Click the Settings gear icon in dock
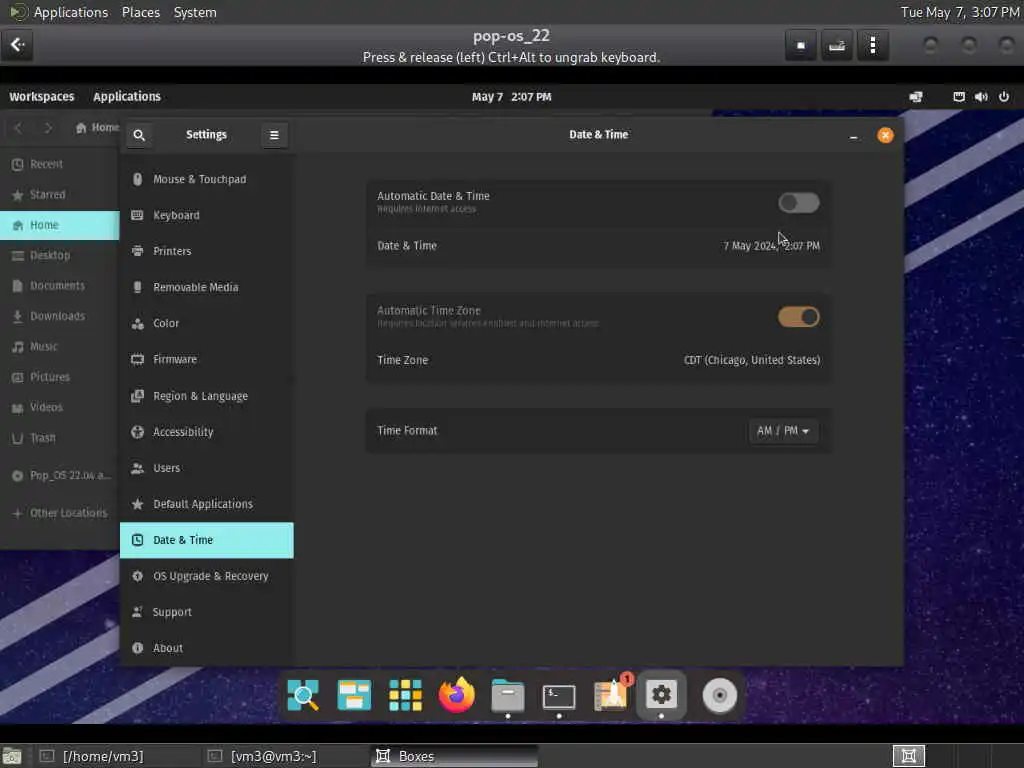Screen dimensions: 1024x768 coord(661,694)
